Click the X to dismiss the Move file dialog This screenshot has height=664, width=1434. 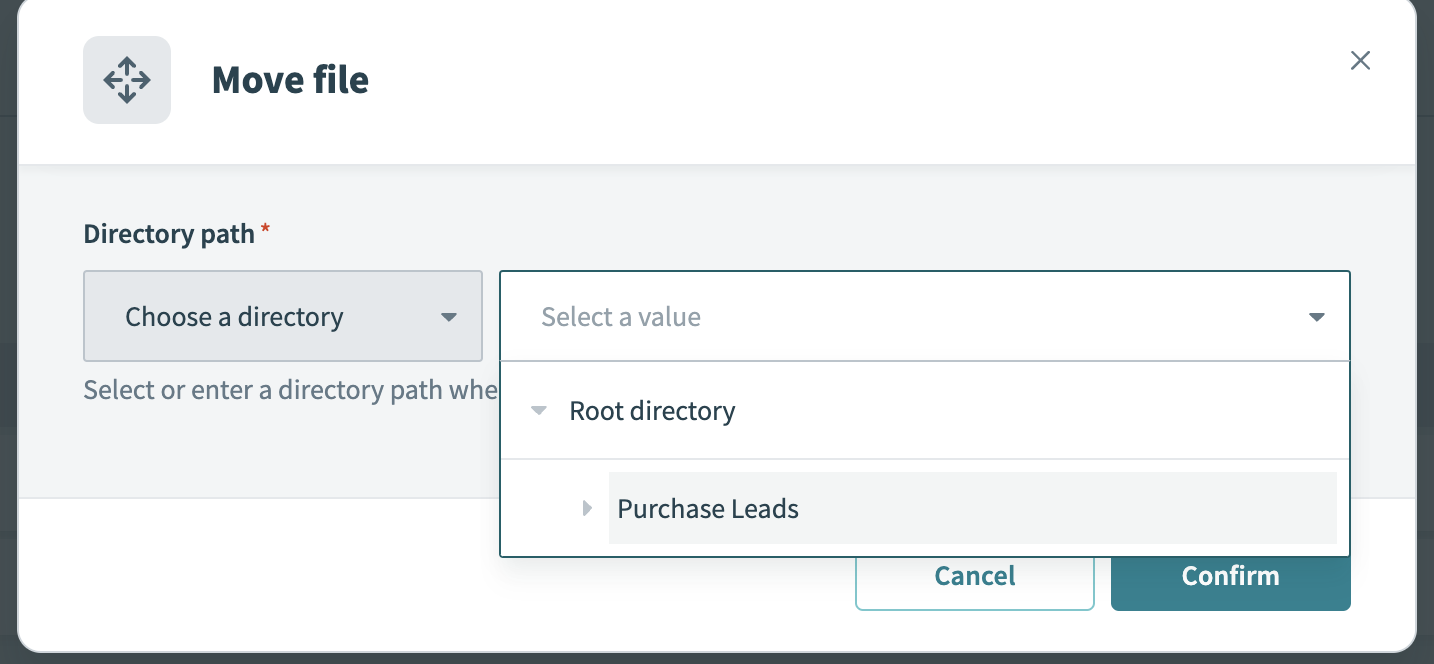point(1360,60)
